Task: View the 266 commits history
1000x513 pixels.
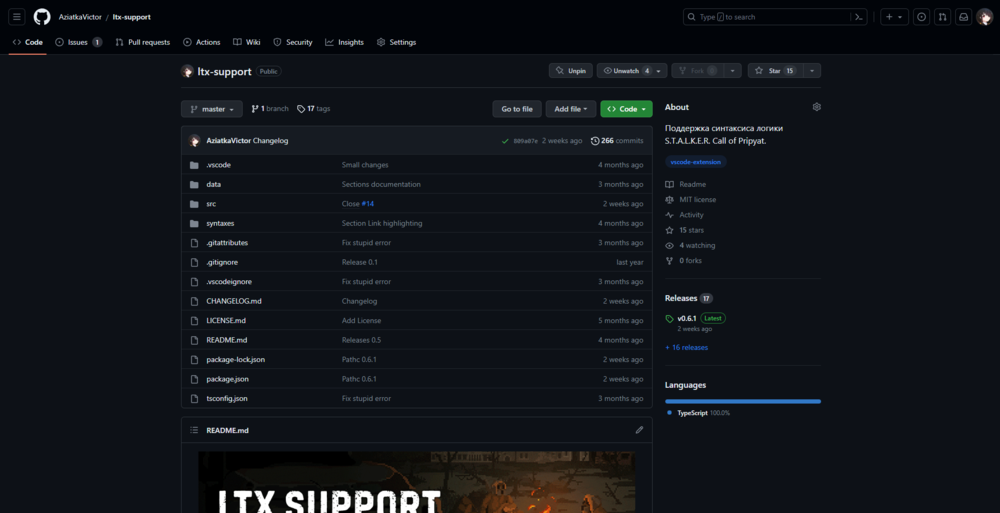Action: (x=617, y=141)
